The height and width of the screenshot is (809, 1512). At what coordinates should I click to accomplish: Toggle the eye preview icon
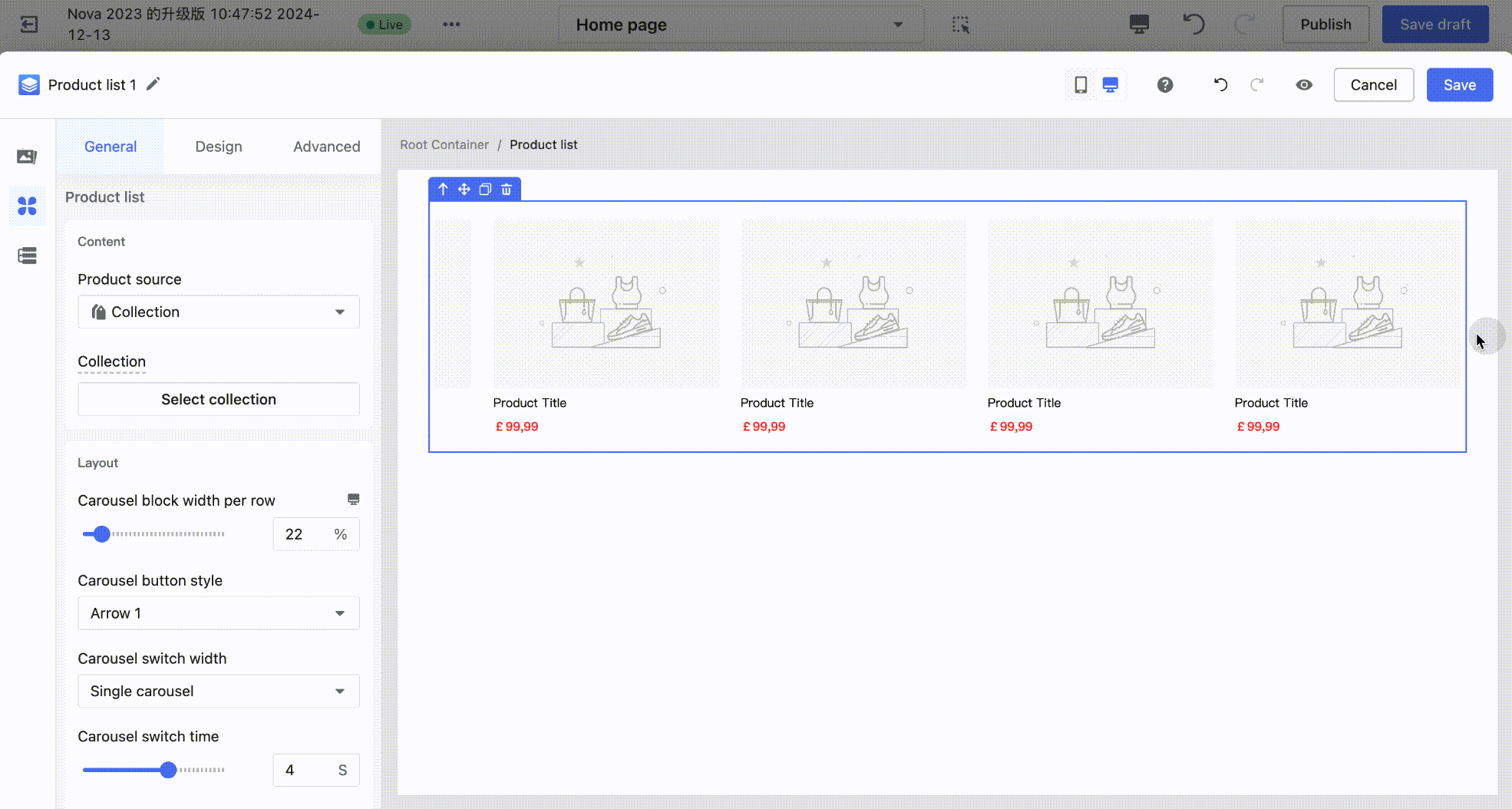[1304, 84]
